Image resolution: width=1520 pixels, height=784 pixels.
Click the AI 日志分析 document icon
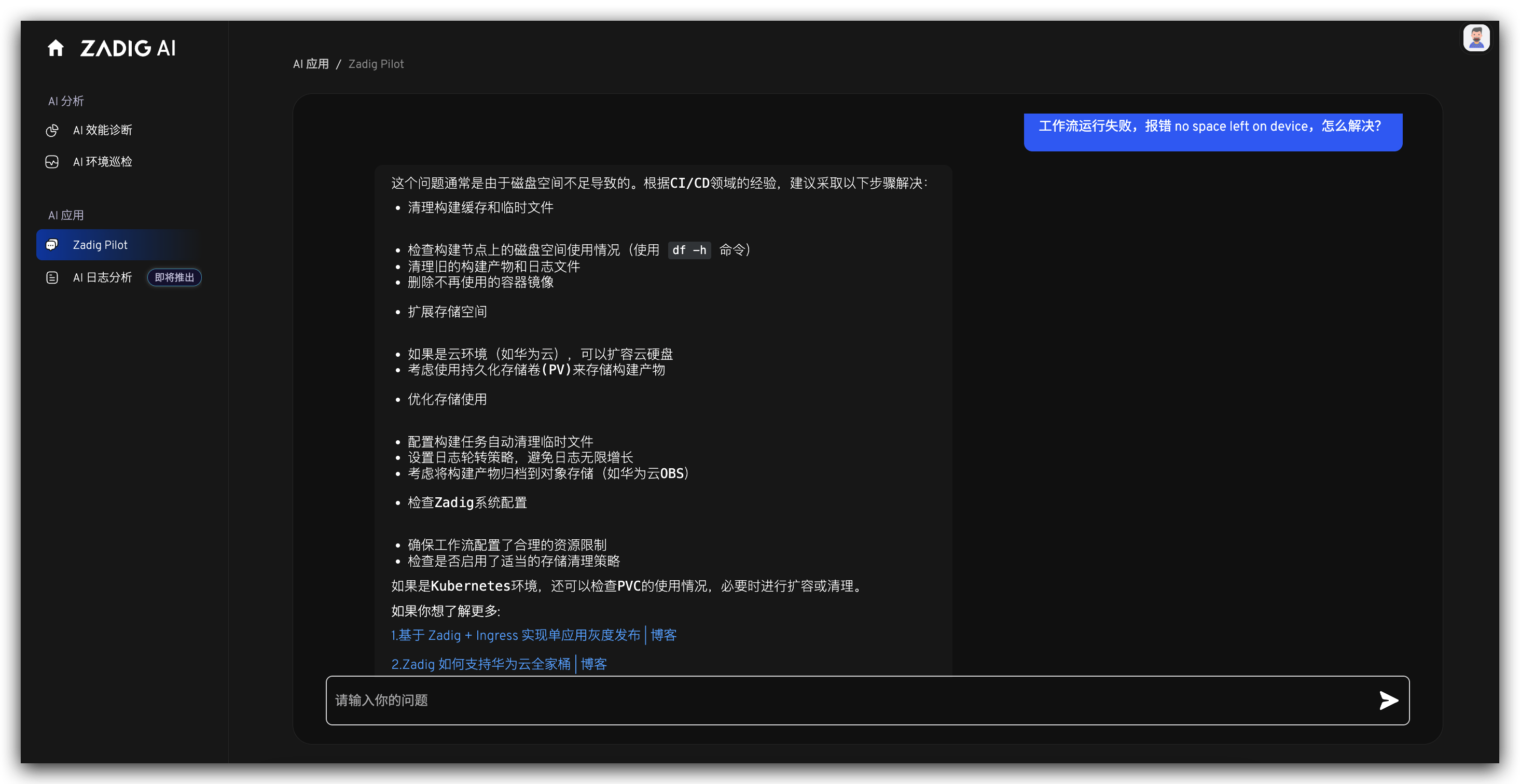point(52,277)
